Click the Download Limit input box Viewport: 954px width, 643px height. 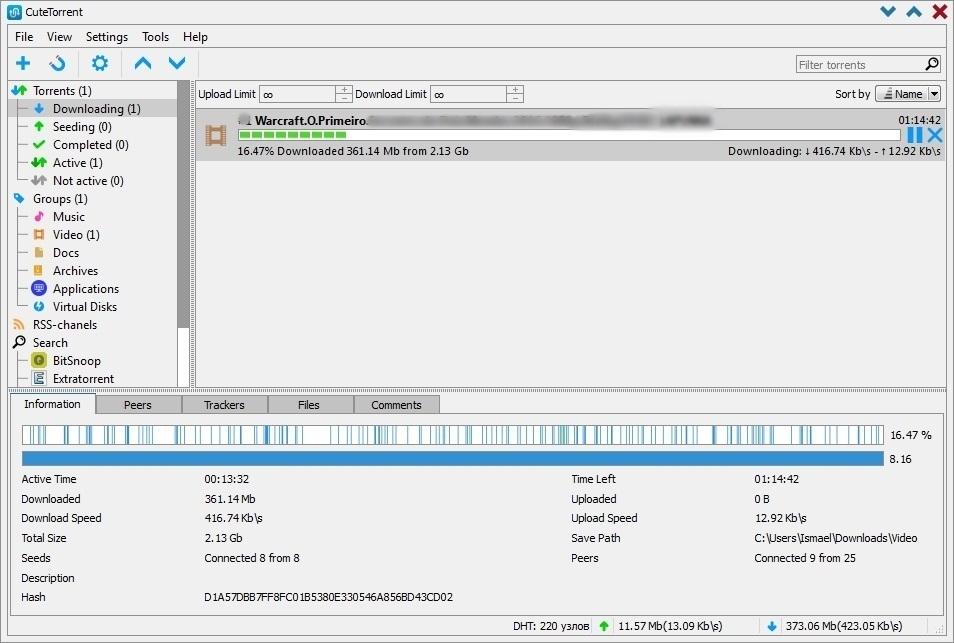[x=468, y=94]
